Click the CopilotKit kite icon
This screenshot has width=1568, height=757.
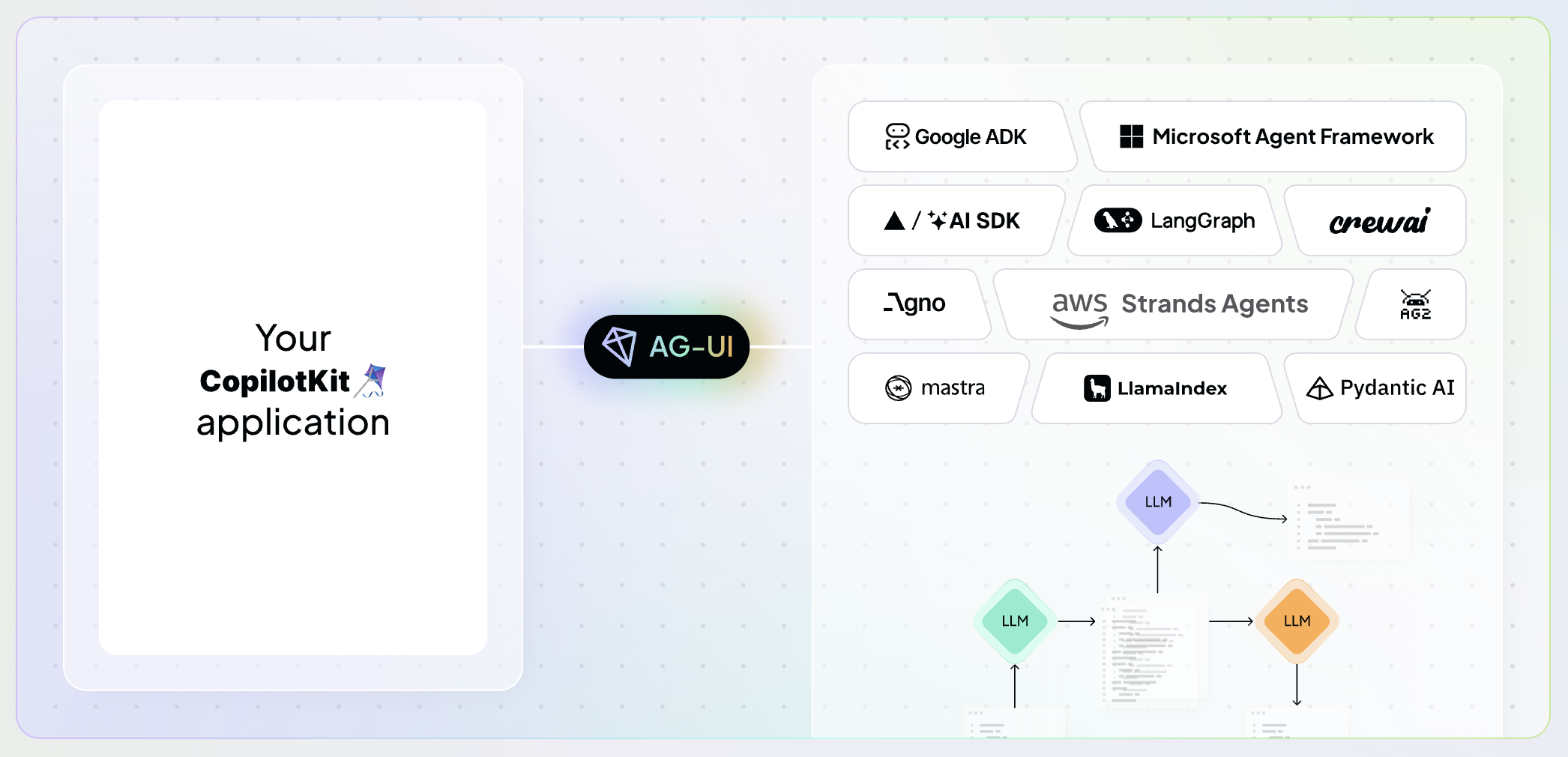(x=370, y=380)
